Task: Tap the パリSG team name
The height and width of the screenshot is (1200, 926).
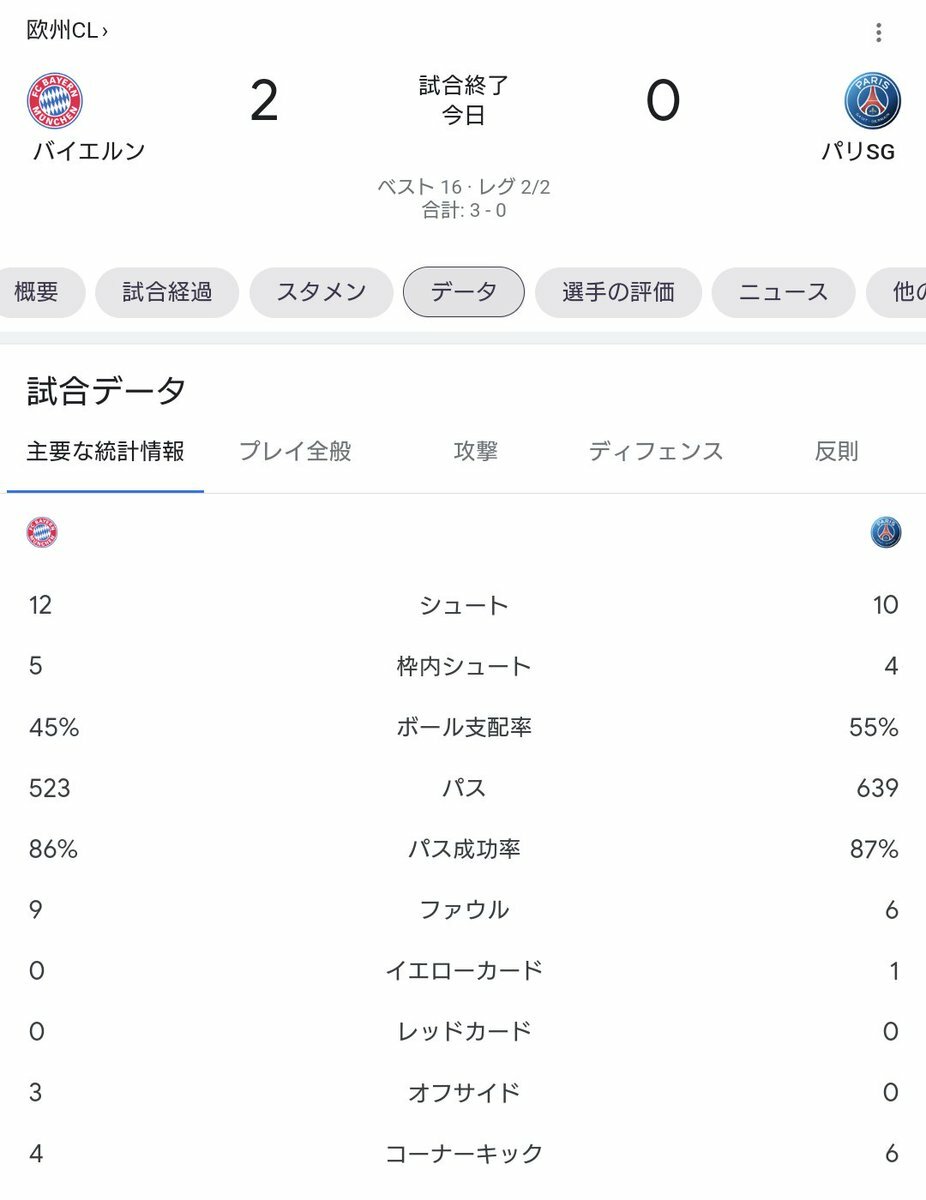Action: coord(858,152)
